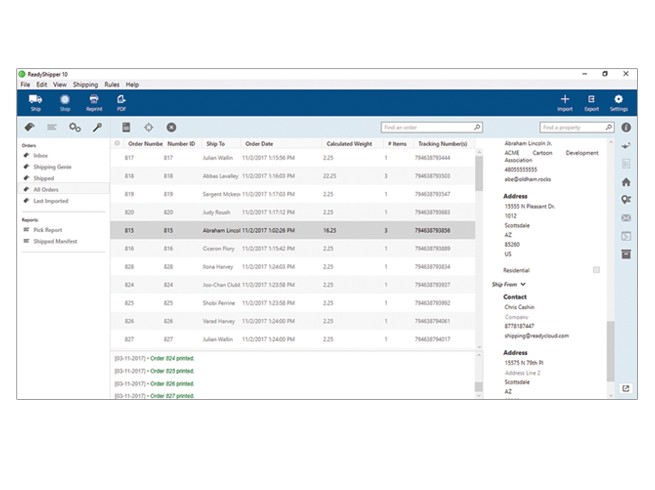This screenshot has width=655, height=490.
Task: Sort by # Items column header
Action: point(397,143)
